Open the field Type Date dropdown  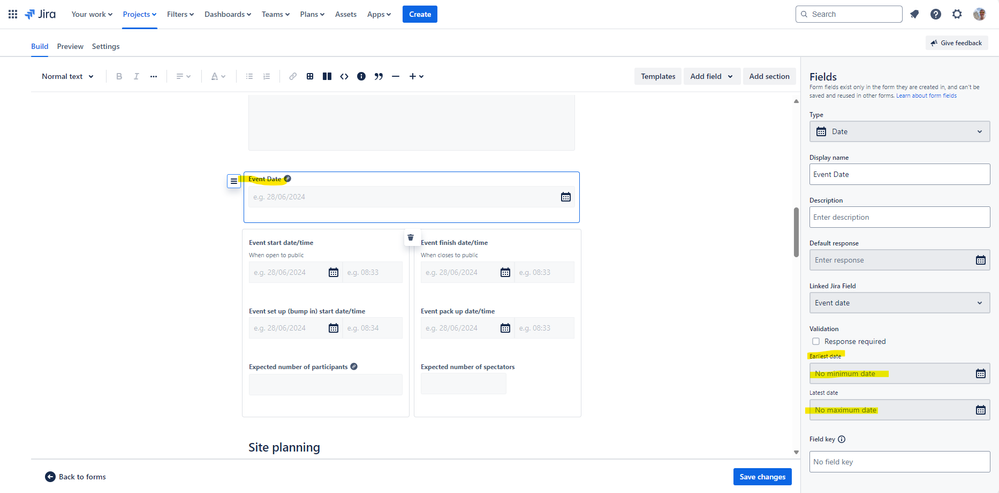[900, 131]
